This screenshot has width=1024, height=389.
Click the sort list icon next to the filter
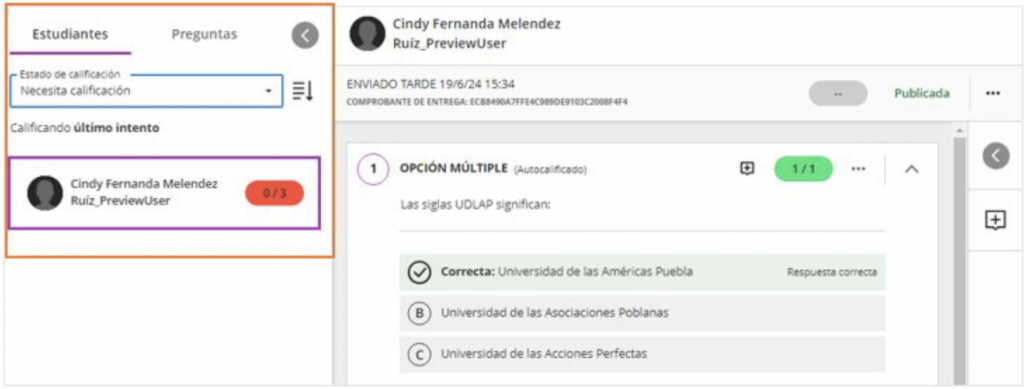pos(302,91)
